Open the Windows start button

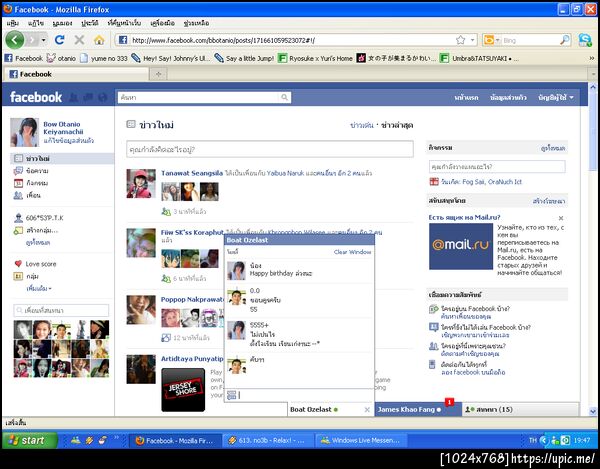point(30,440)
